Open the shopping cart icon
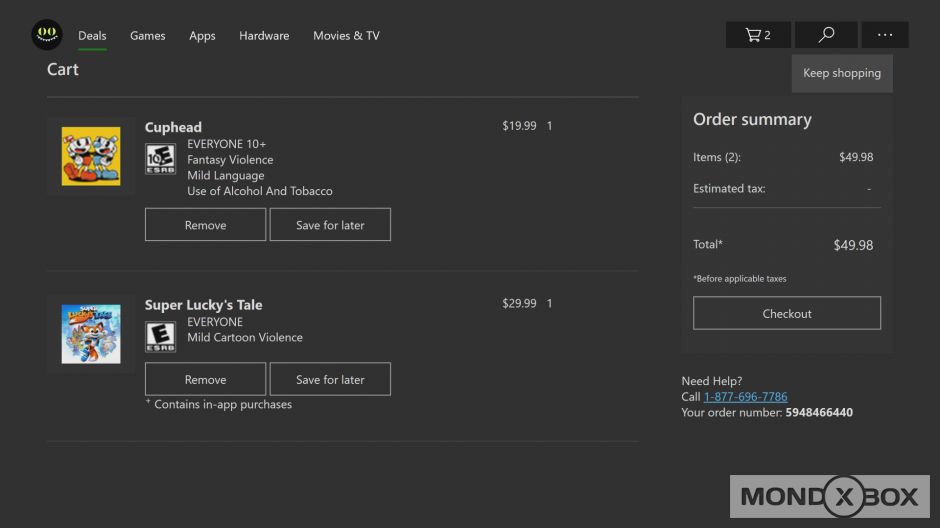The height and width of the screenshot is (528, 940). [x=758, y=35]
